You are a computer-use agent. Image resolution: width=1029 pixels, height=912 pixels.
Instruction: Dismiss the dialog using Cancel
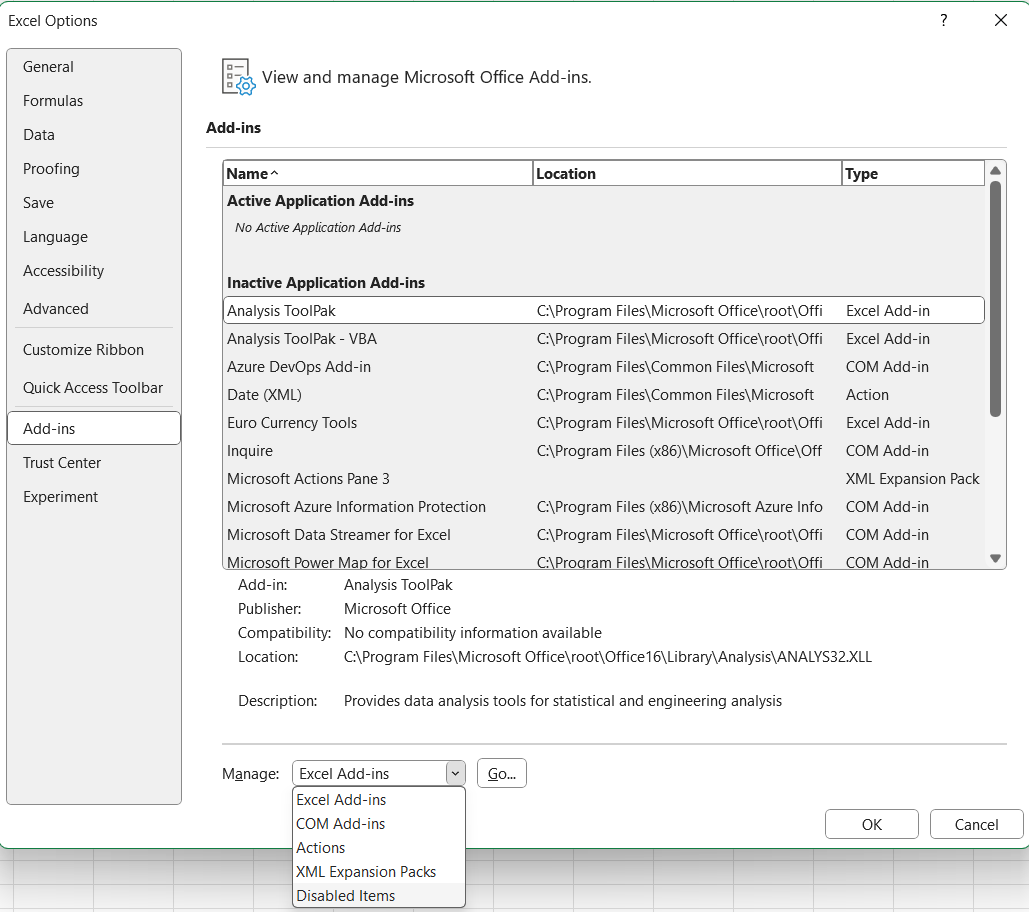[x=975, y=823]
